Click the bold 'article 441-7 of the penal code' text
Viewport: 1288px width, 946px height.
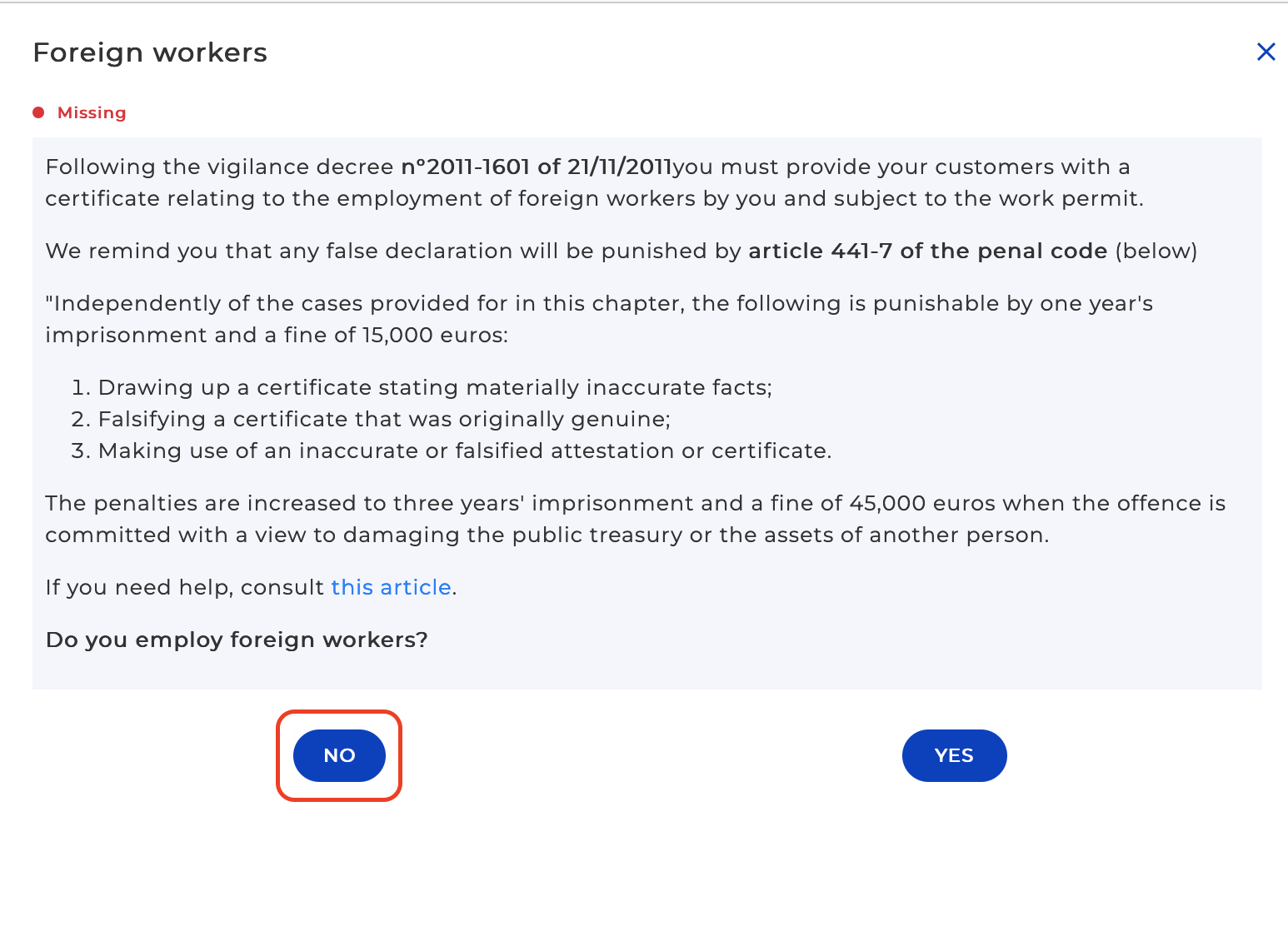(x=928, y=251)
